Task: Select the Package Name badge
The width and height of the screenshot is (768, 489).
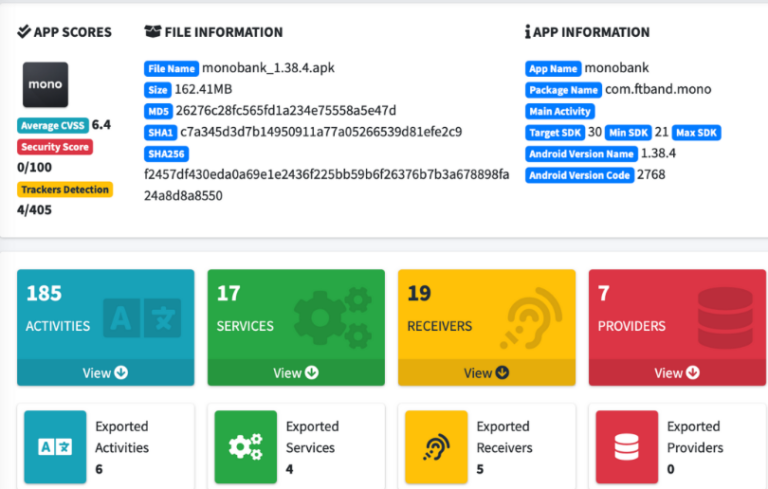Action: coord(563,90)
